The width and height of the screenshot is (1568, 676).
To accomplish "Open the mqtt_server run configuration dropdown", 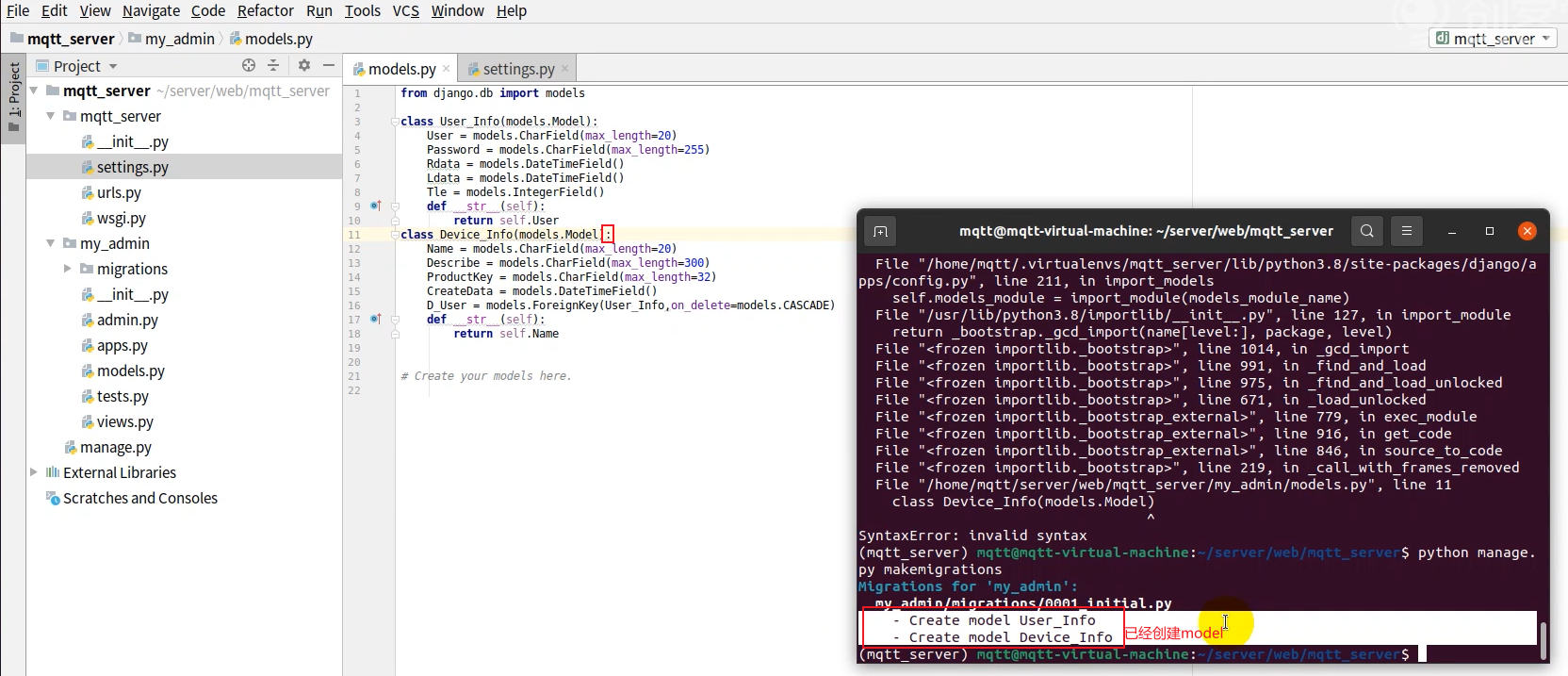I will [x=1493, y=39].
